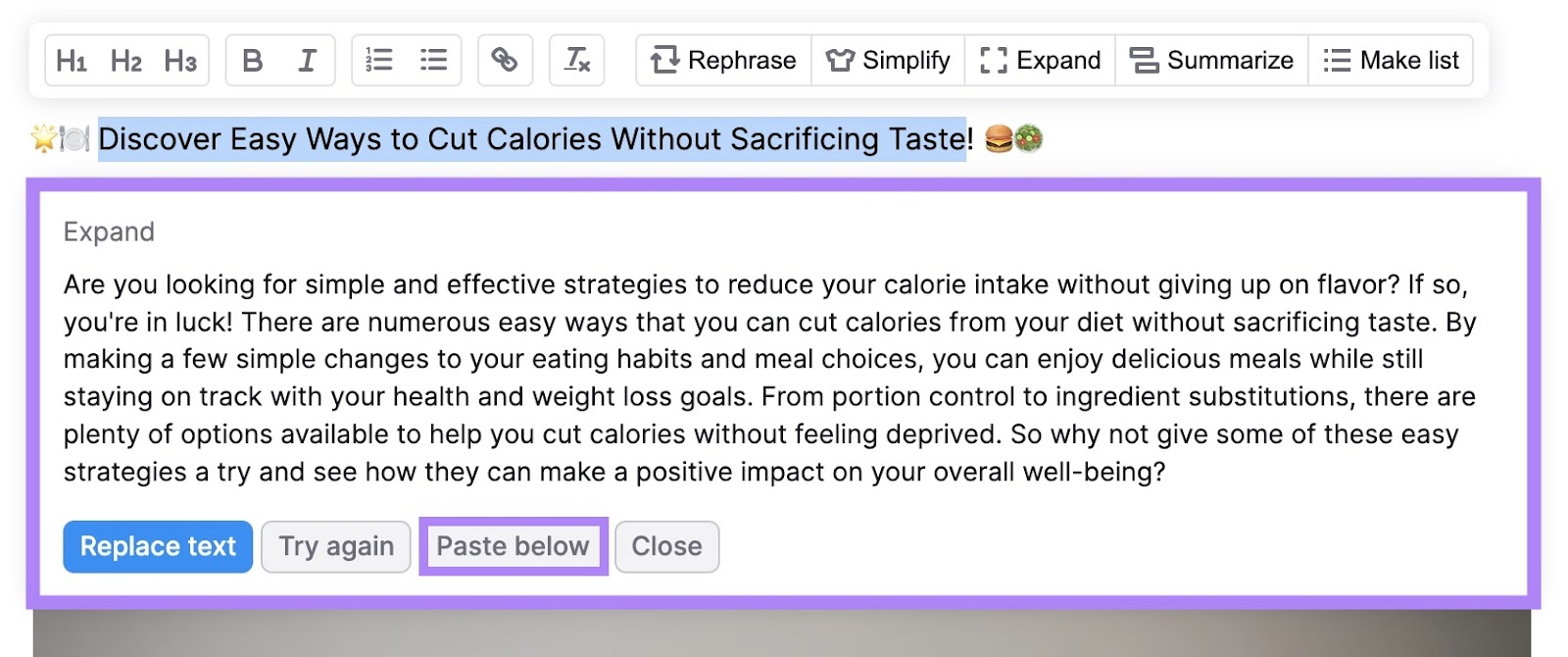The width and height of the screenshot is (1568, 657).
Task: Click the Replace text button
Action: pos(157,546)
